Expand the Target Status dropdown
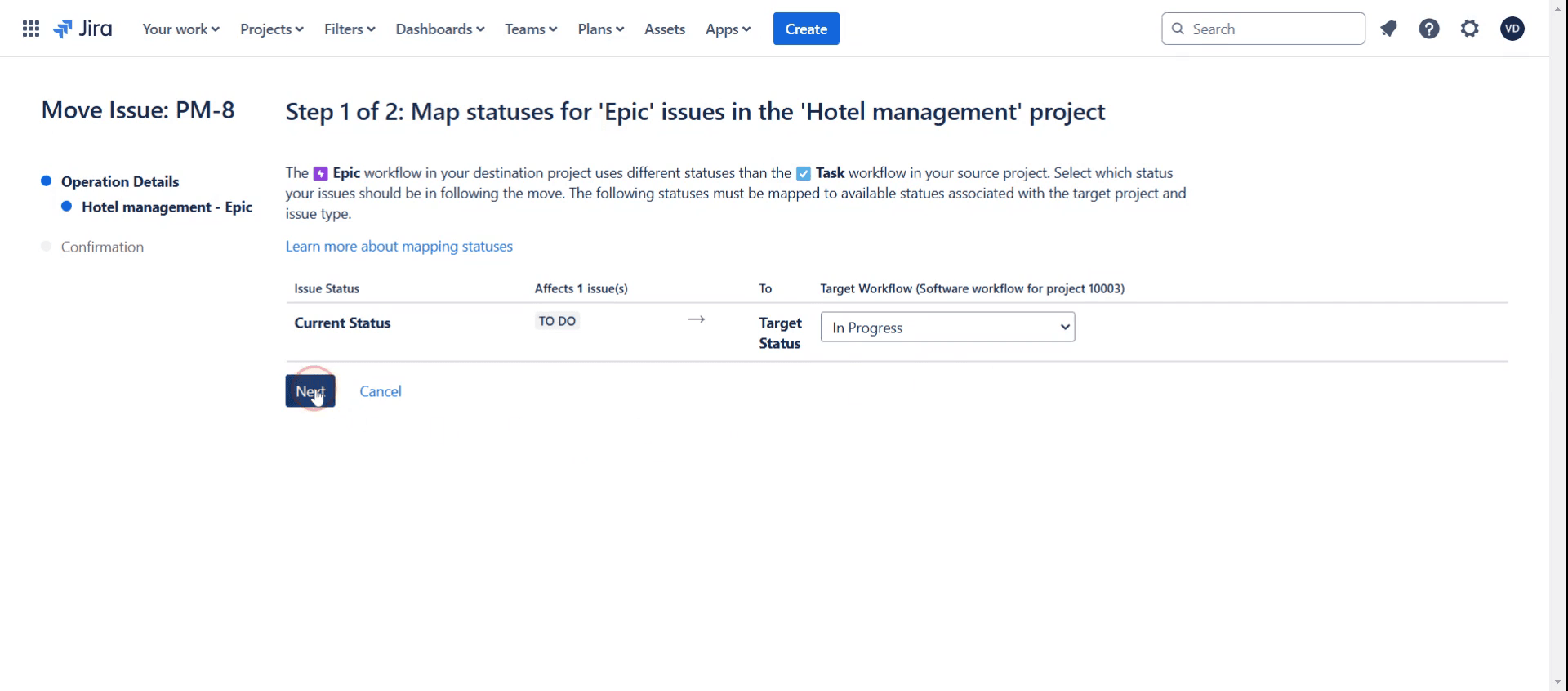Viewport: 1568px width, 691px height. (947, 328)
